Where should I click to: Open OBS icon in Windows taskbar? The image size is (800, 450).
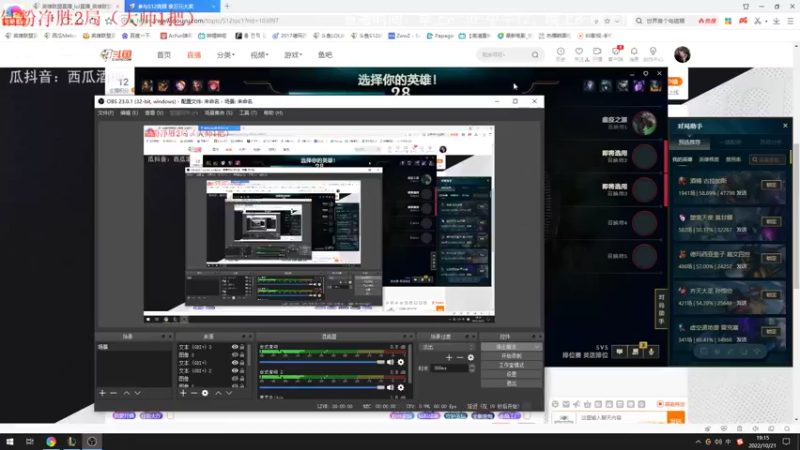click(x=92, y=441)
